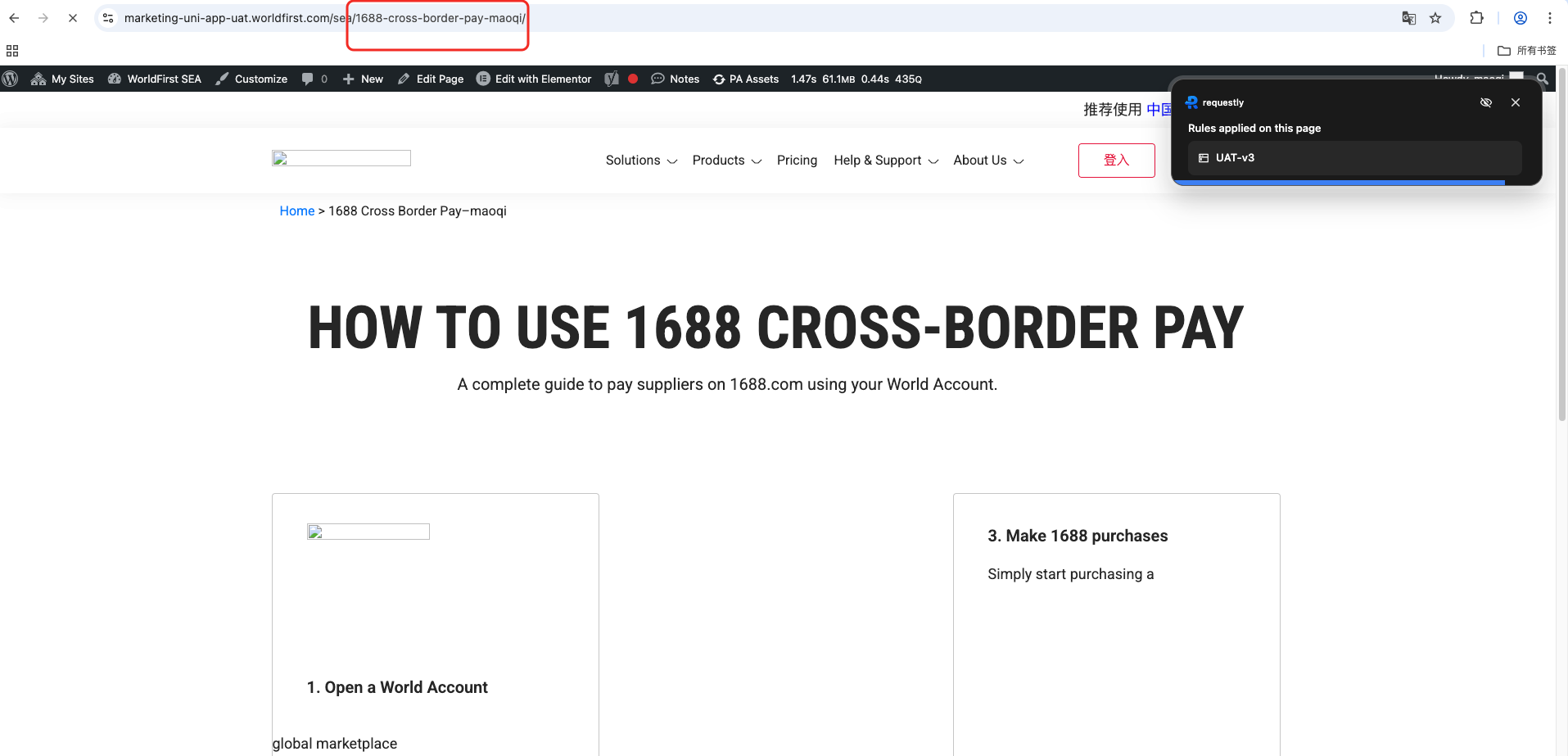Expand the Products dropdown menu
The image size is (1568, 756).
point(726,161)
